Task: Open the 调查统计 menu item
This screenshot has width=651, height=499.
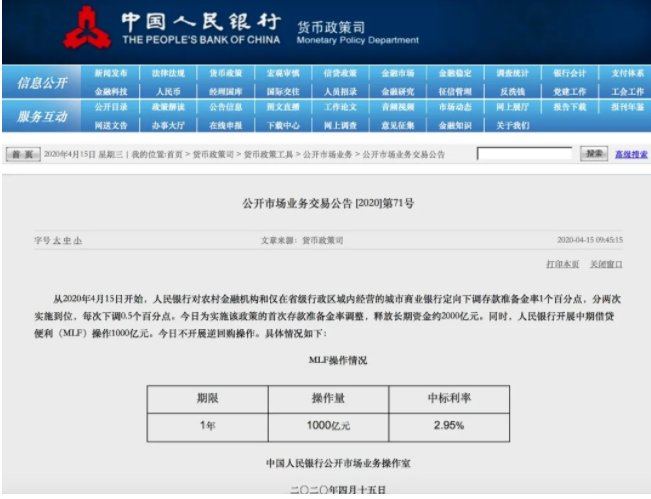Action: click(x=513, y=73)
